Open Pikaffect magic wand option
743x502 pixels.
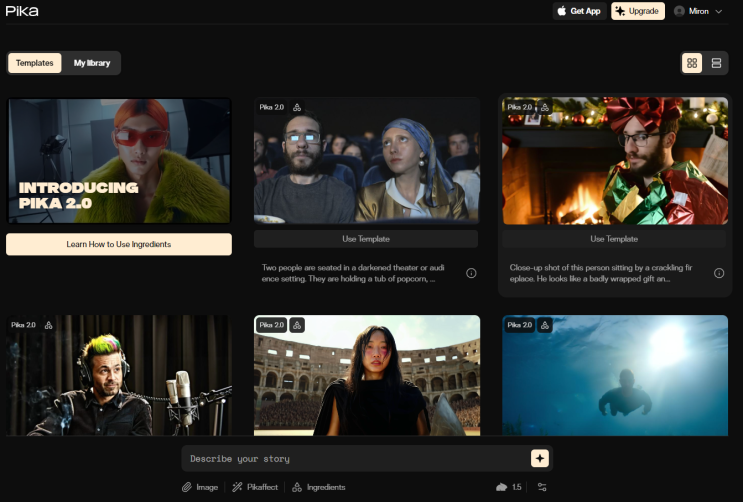pos(256,487)
